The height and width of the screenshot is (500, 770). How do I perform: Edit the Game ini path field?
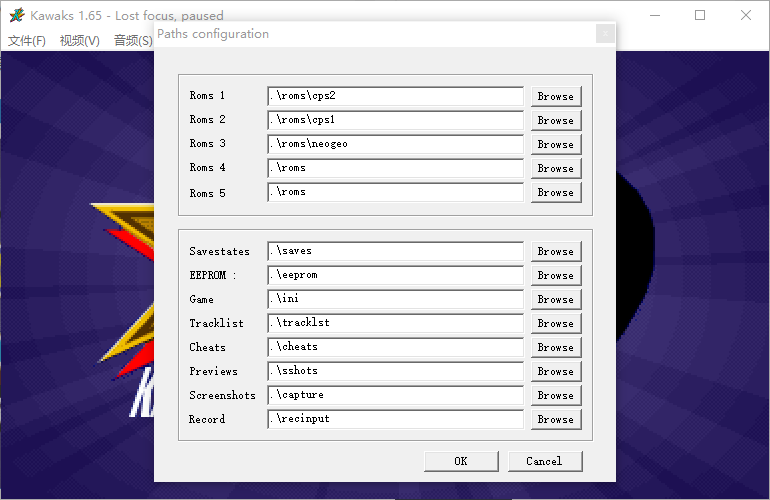coord(395,300)
